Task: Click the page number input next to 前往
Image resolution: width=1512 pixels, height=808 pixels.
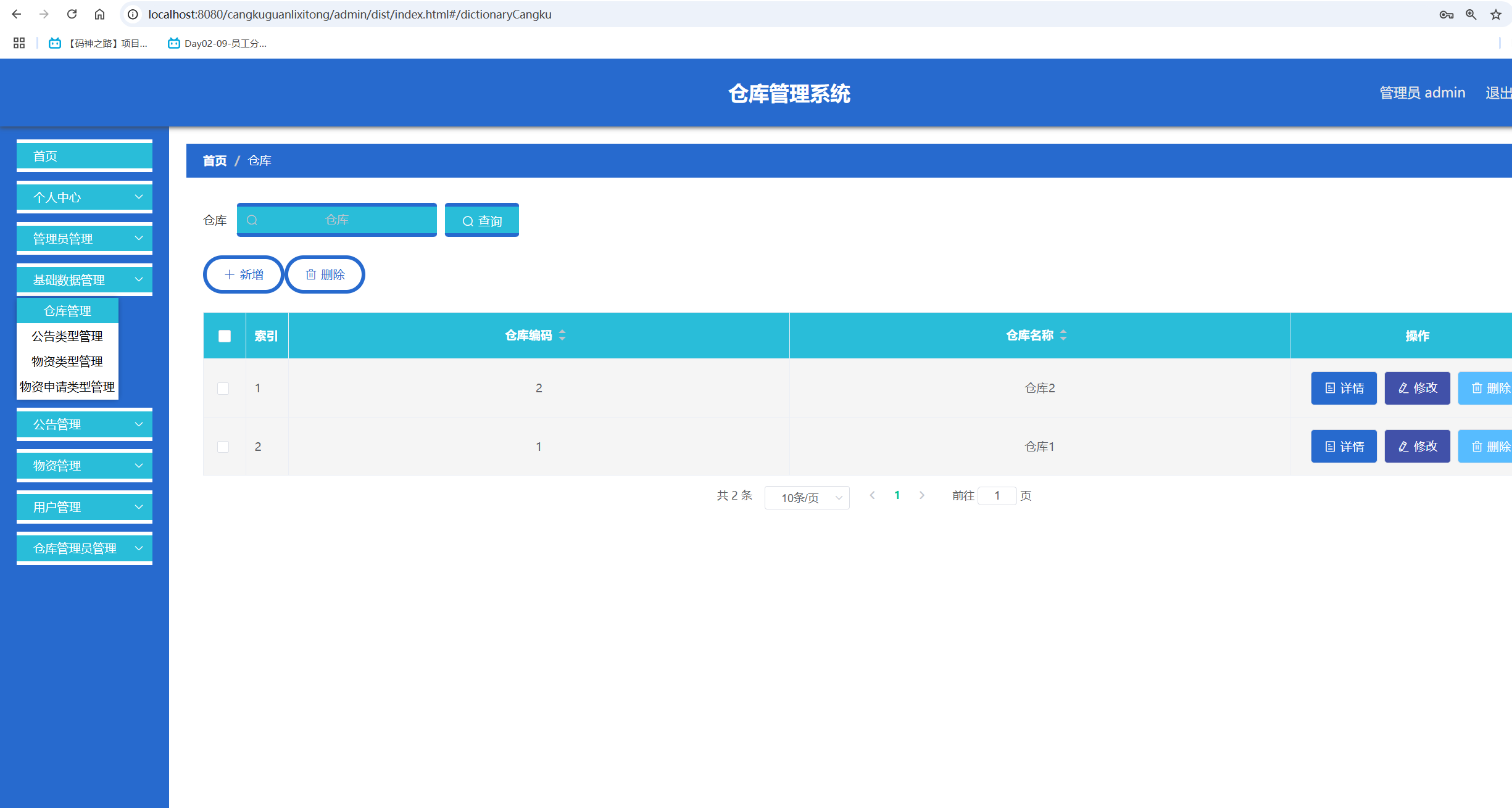Action: pyautogui.click(x=997, y=495)
